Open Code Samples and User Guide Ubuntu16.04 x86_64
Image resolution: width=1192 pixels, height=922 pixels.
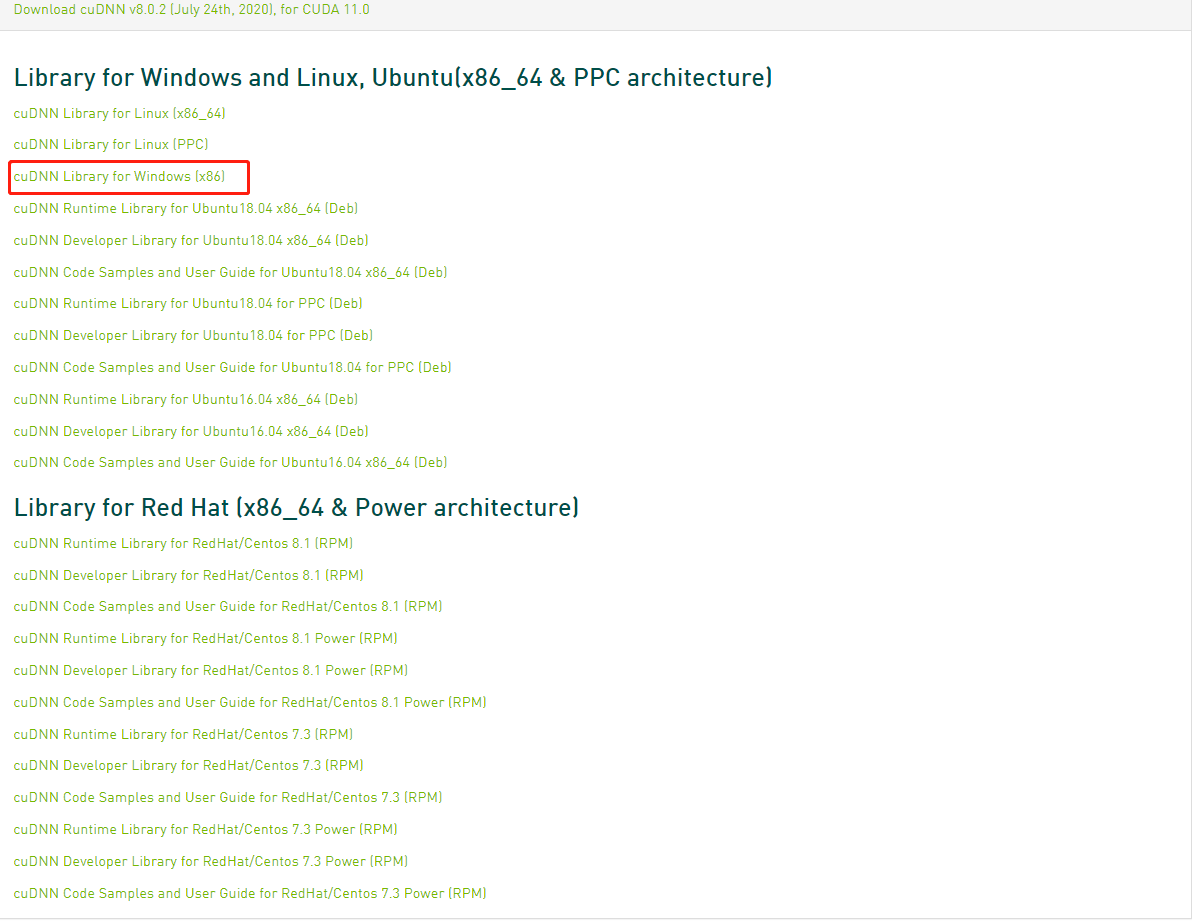coord(230,462)
